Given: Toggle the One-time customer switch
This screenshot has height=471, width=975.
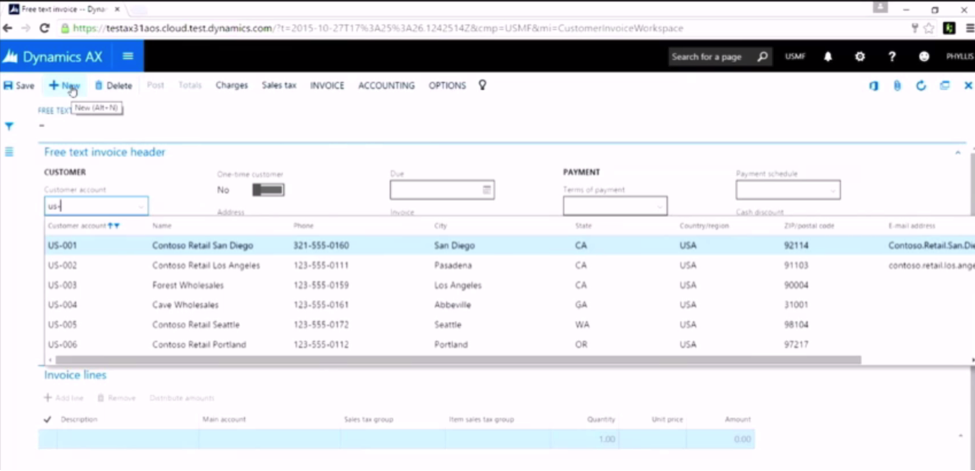Looking at the screenshot, I should click(269, 190).
